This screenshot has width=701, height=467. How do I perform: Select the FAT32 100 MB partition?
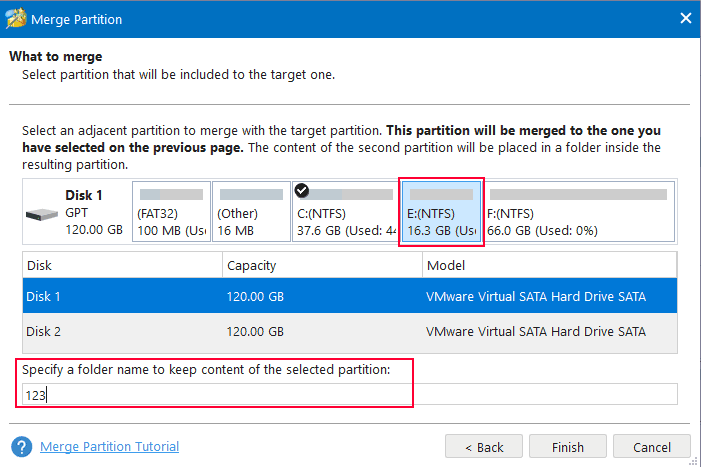tap(170, 213)
